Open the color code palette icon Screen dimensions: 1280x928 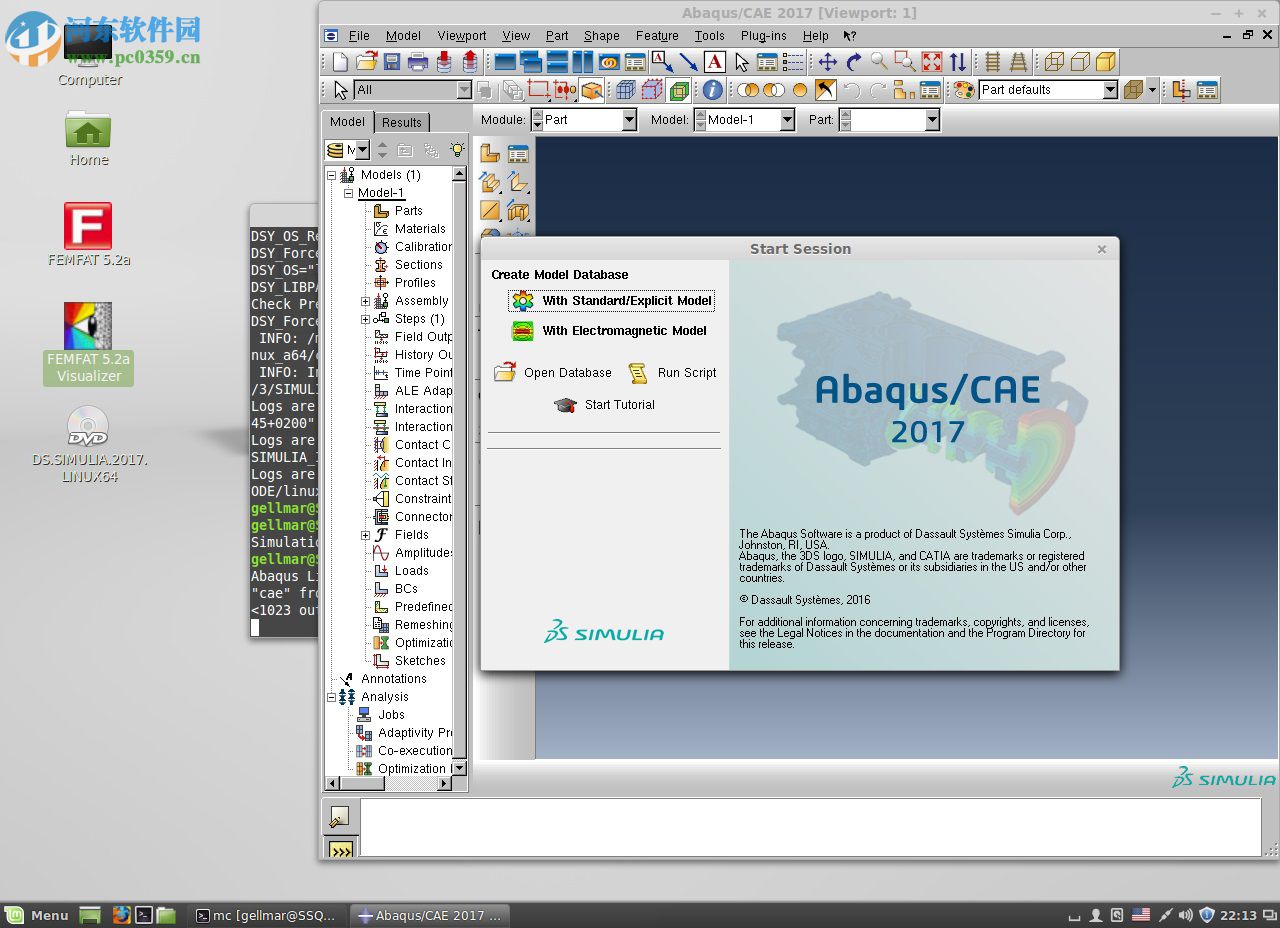[x=963, y=90]
